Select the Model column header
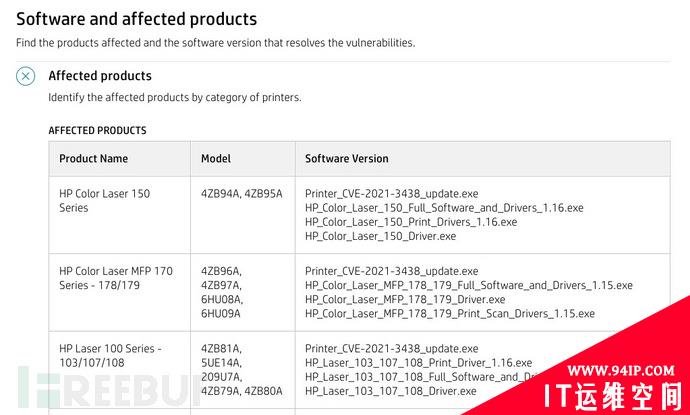This screenshot has height=415, width=690. pyautogui.click(x=216, y=158)
